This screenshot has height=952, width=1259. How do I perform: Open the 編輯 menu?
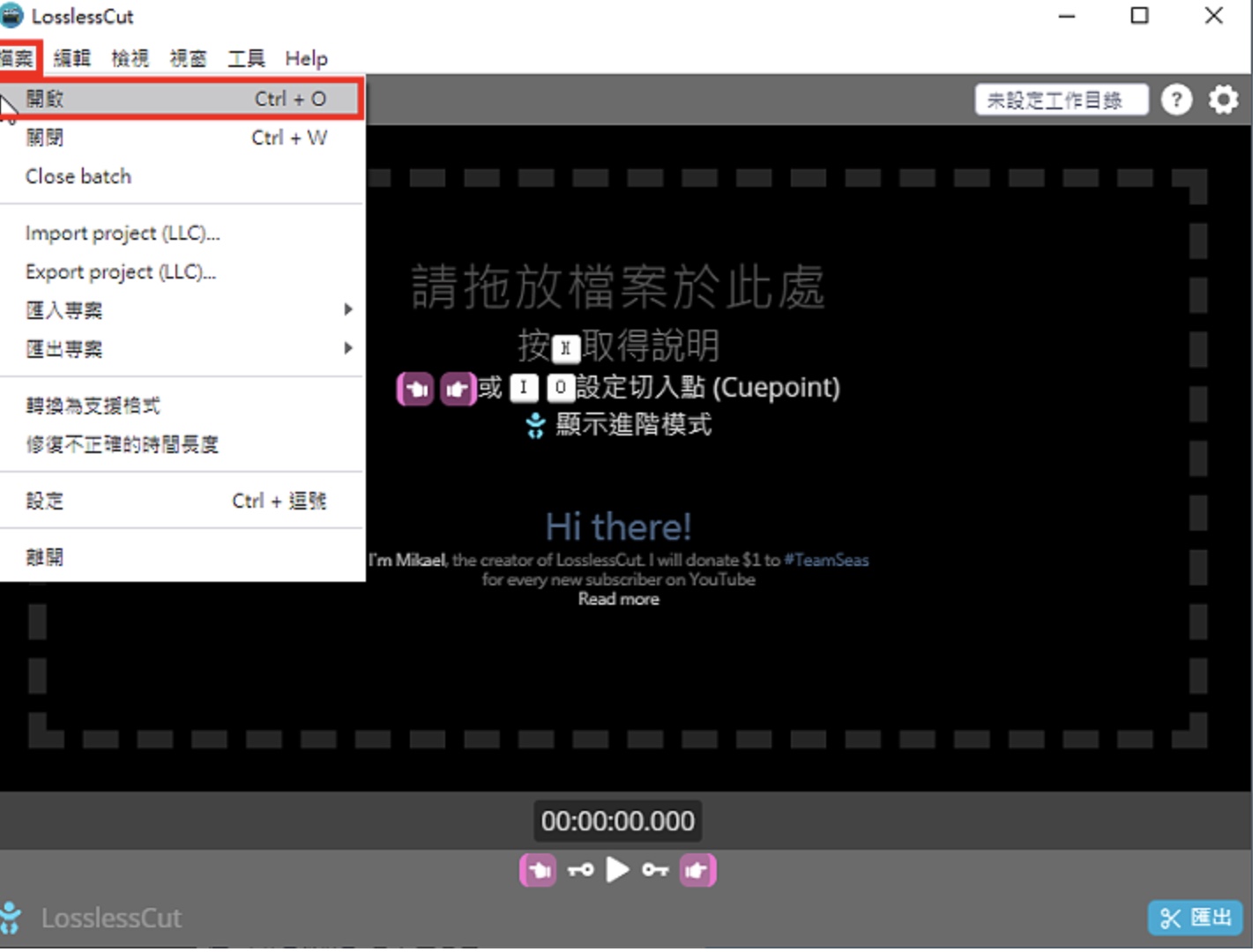71,58
